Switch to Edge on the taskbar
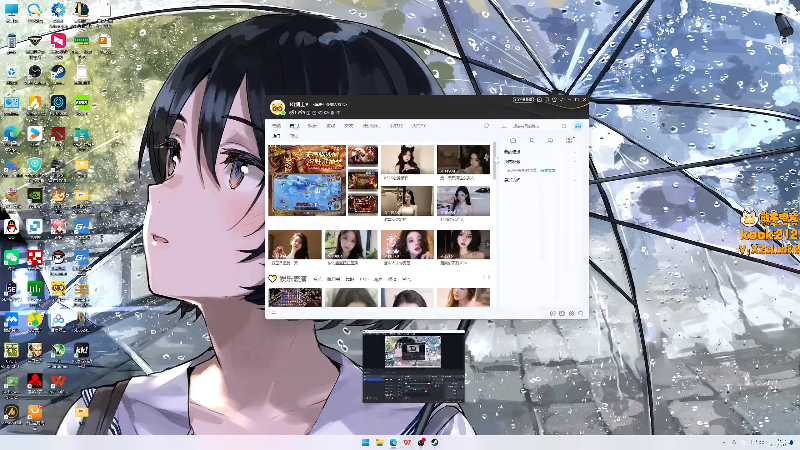Screen dimensions: 800x450 click(x=393, y=442)
